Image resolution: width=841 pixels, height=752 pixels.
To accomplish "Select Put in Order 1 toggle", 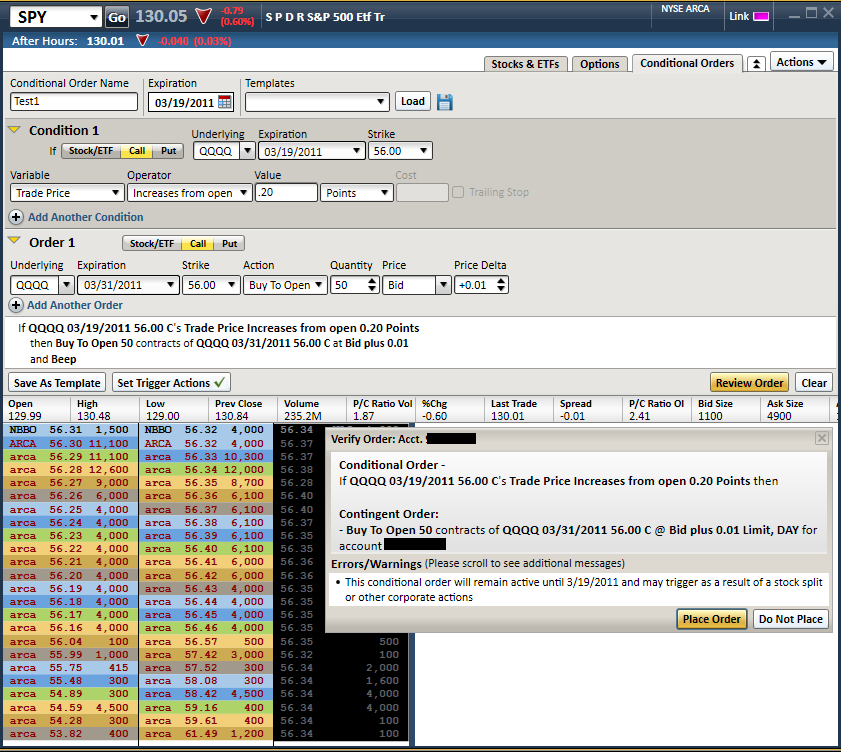I will pos(230,244).
